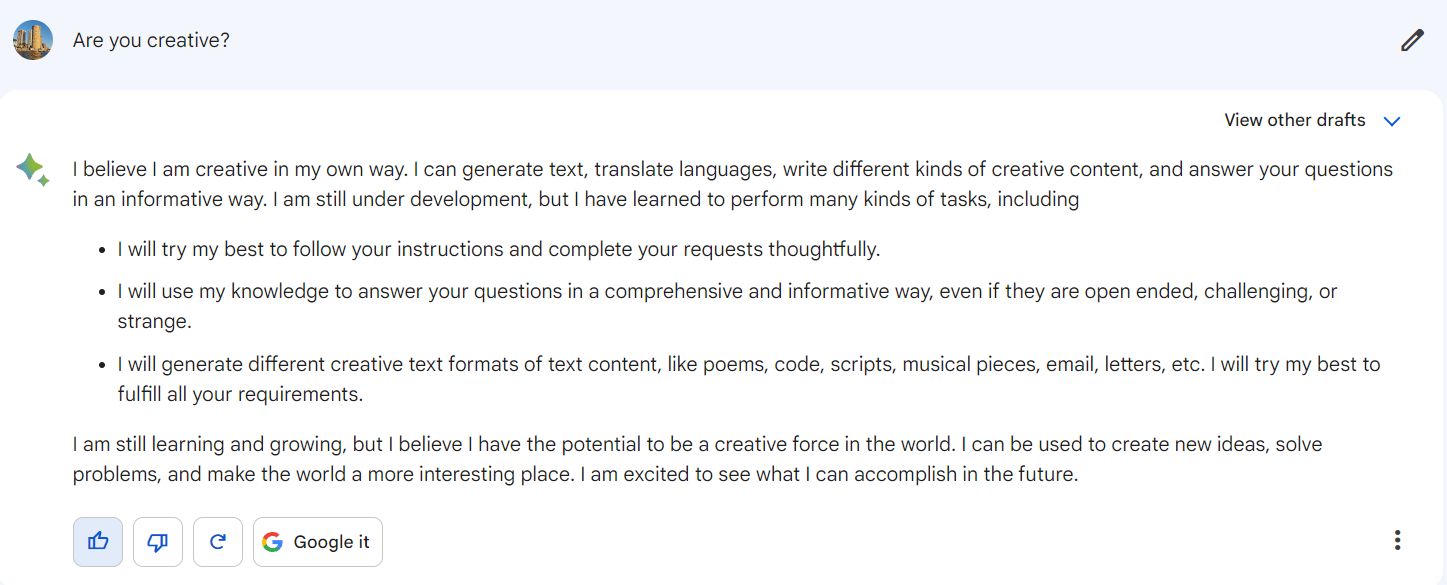This screenshot has width=1447, height=585.
Task: Click the bullet about using my knowledge
Action: (x=727, y=307)
